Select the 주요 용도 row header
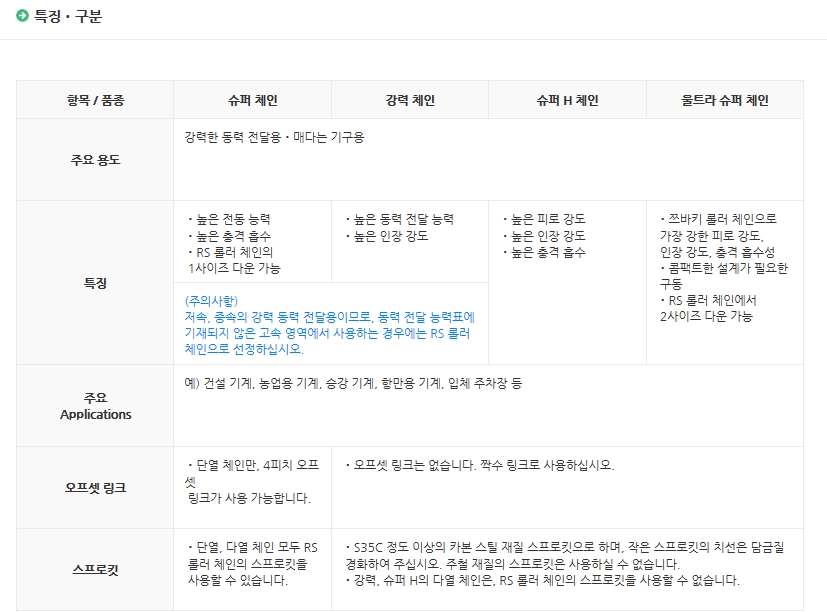 95,160
